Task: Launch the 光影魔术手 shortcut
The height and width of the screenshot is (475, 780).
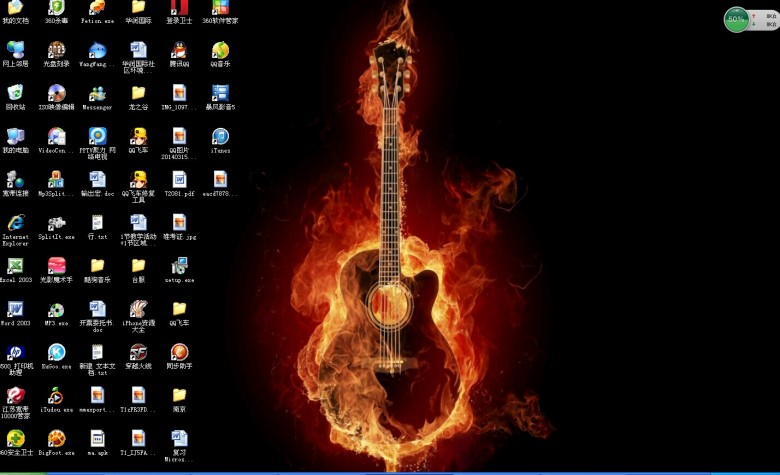Action: (x=56, y=266)
